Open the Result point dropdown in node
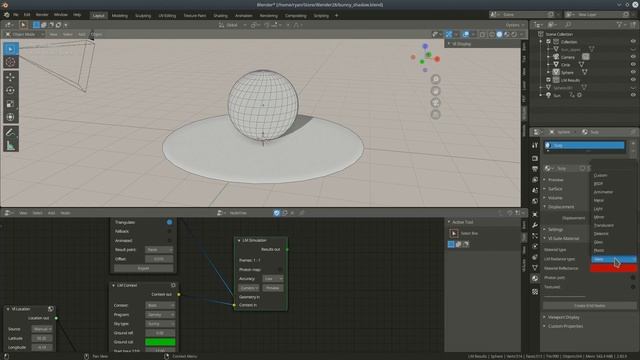The image size is (640, 360). [159, 249]
